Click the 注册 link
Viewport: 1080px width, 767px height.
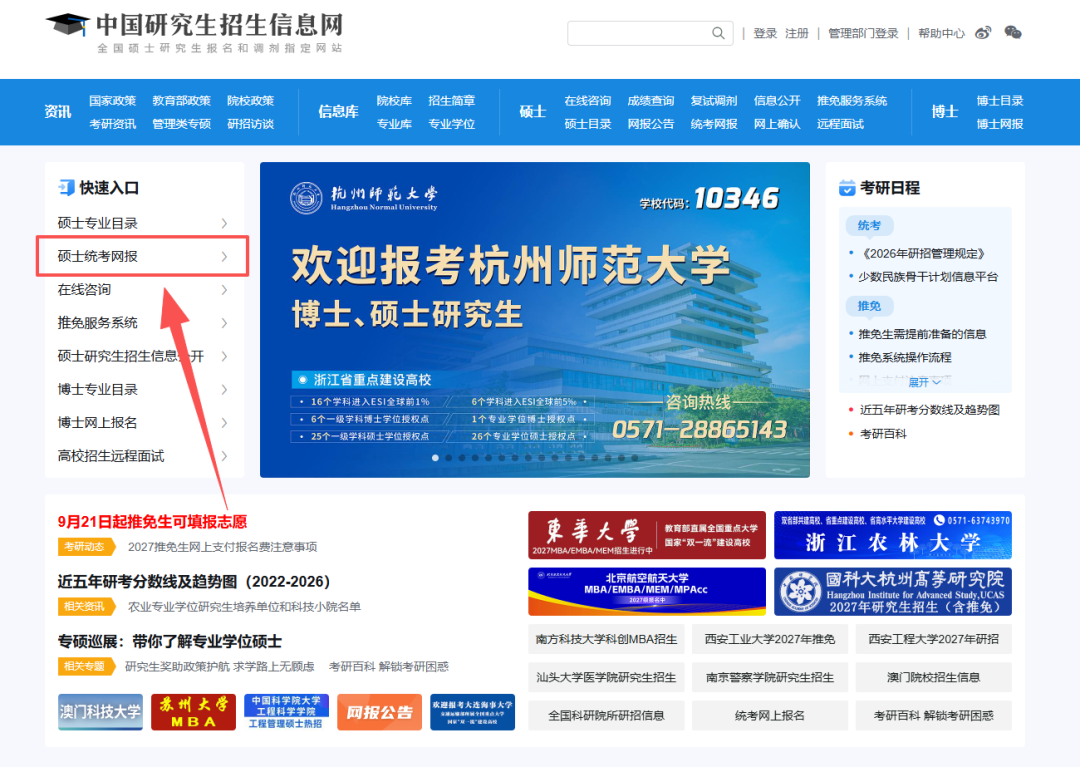(797, 33)
